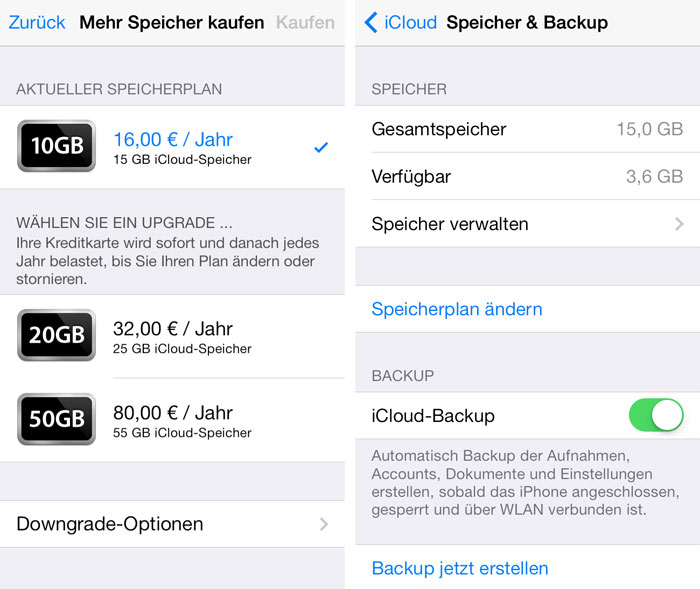This screenshot has height=589, width=700.
Task: Tap the Kaufen button
Action: [305, 22]
